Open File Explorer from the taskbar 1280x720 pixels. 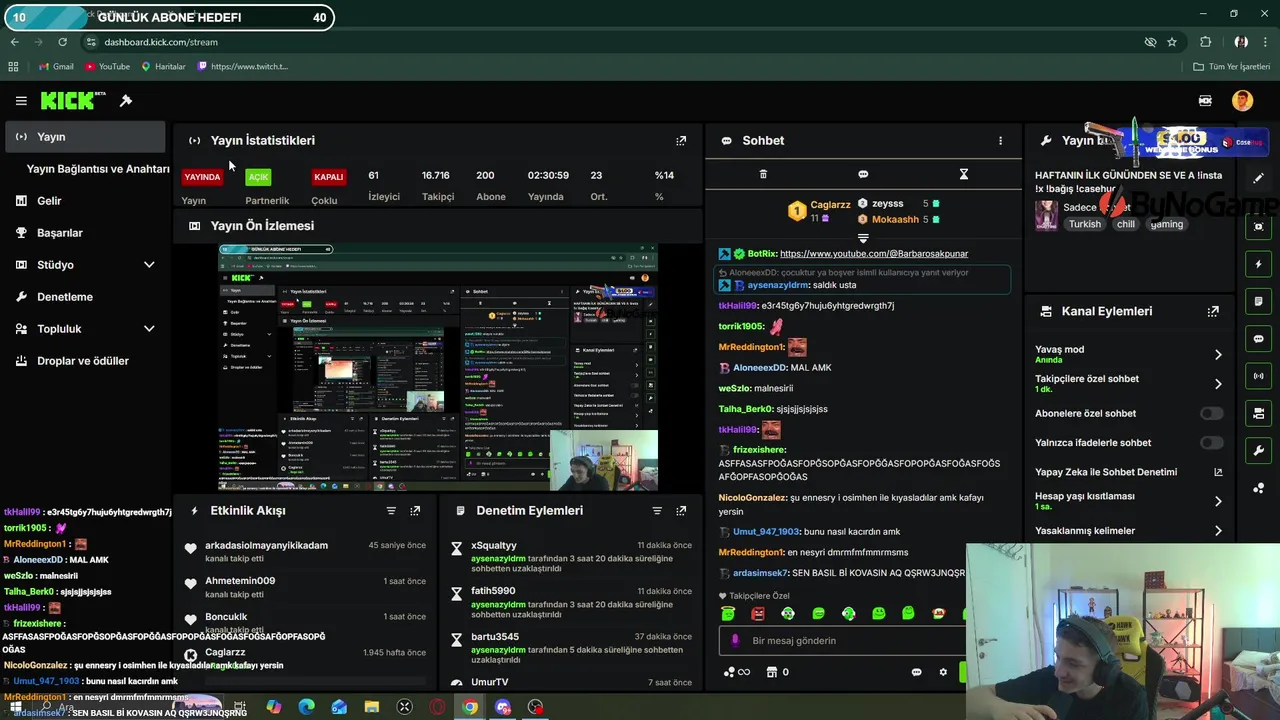click(372, 707)
